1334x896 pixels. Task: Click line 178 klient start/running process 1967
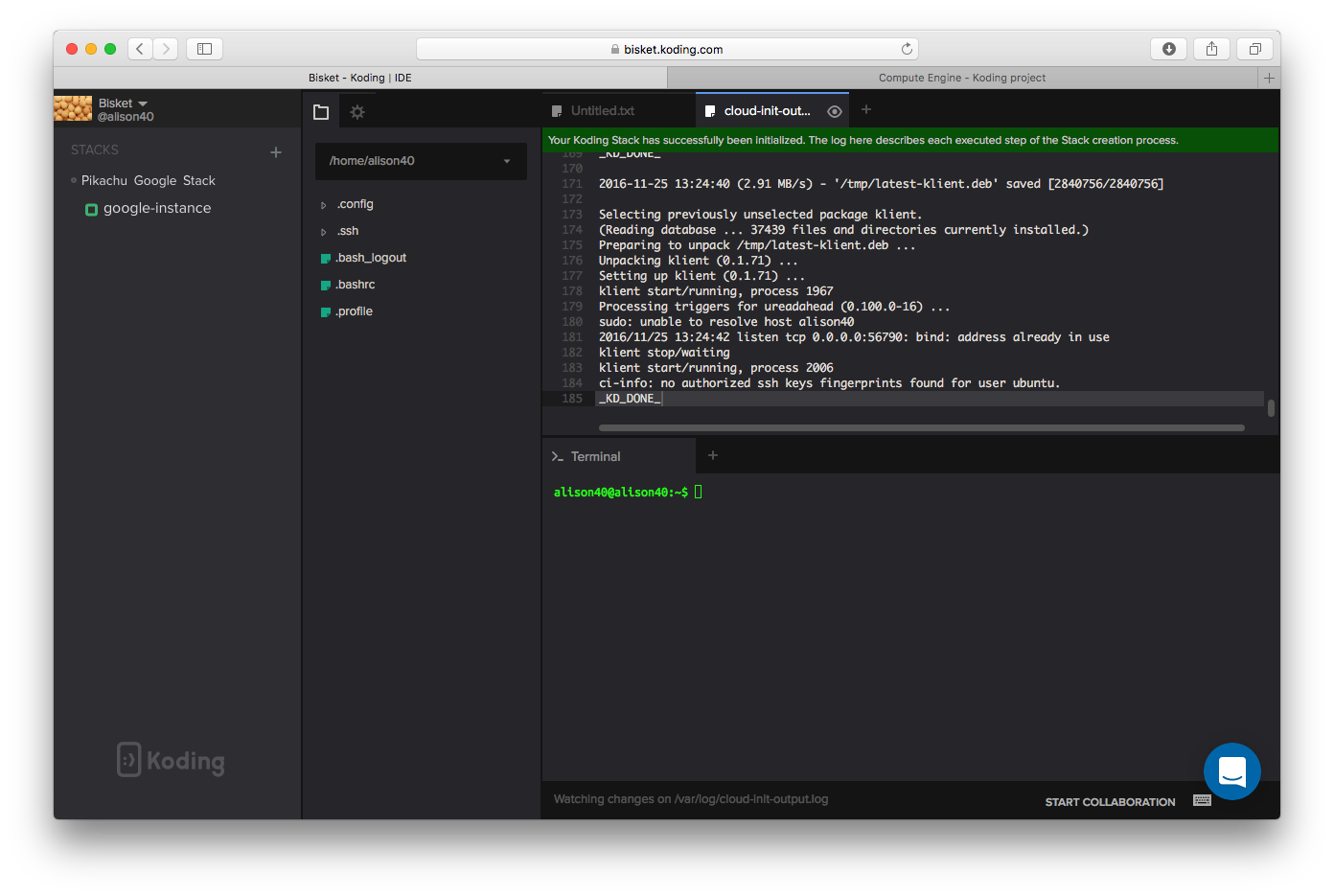(716, 291)
